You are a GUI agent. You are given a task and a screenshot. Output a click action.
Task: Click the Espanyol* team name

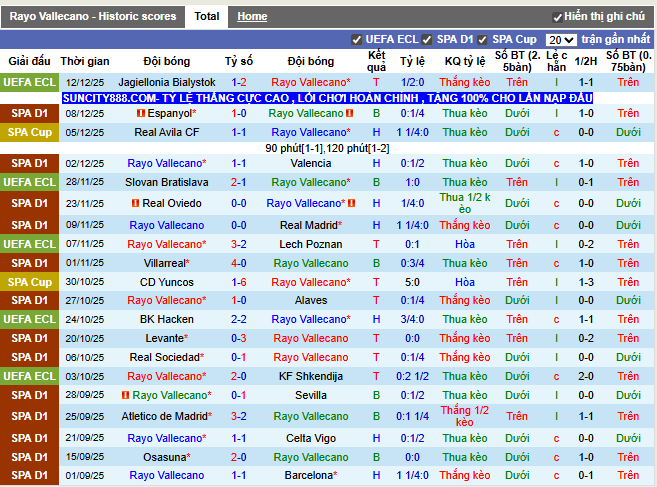[172, 113]
